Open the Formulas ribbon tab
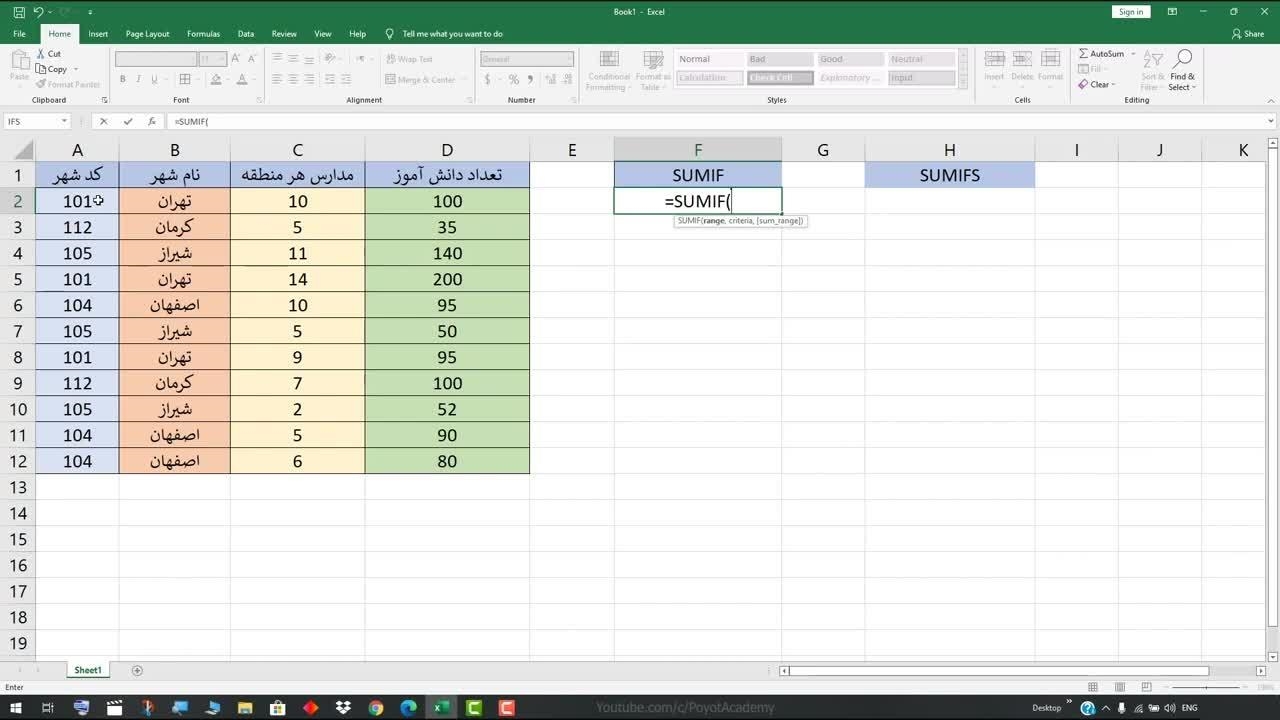This screenshot has width=1280, height=720. (203, 34)
